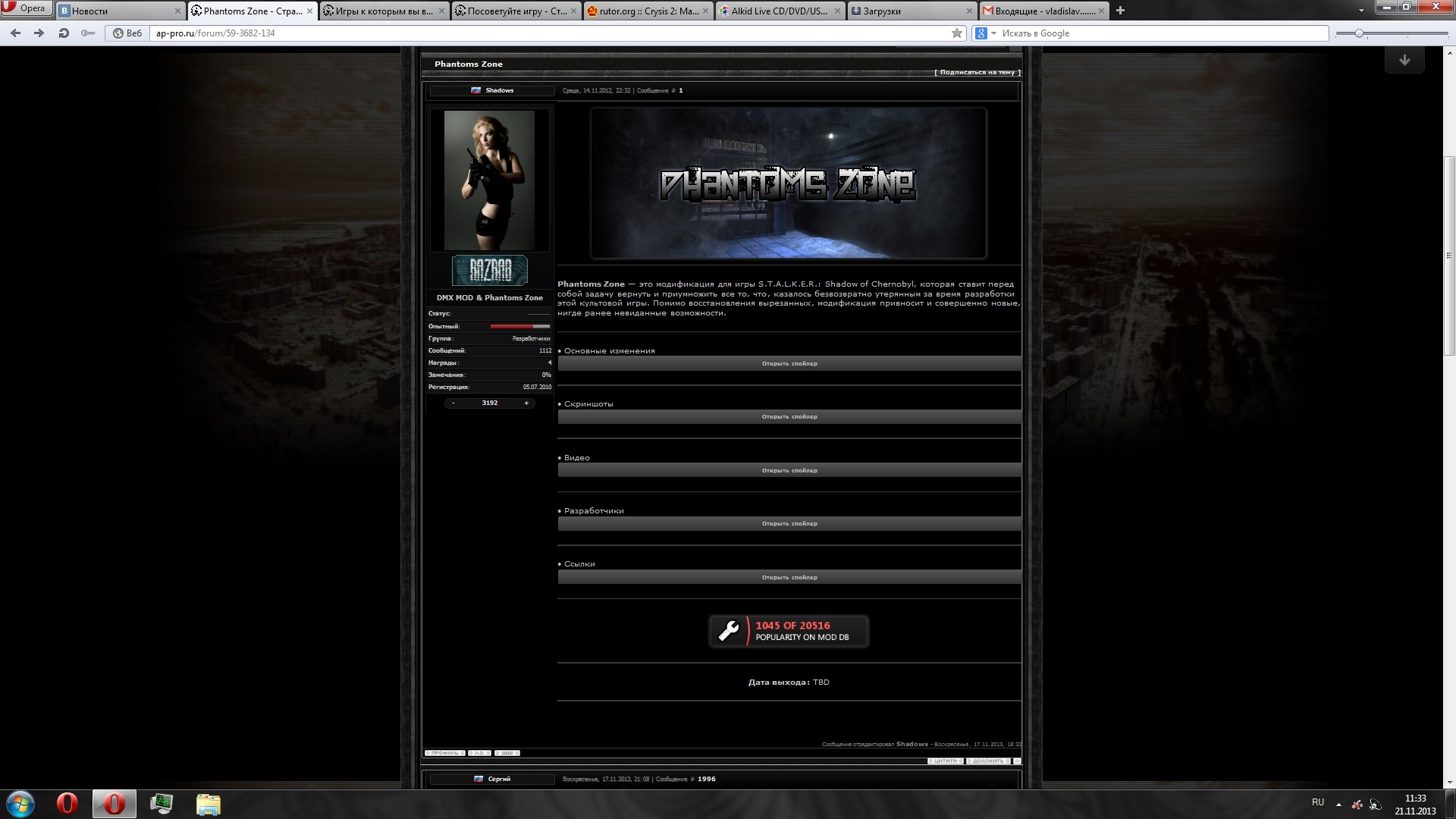The width and height of the screenshot is (1456, 819).
Task: Open a new tab with plus button
Action: coord(1120,11)
